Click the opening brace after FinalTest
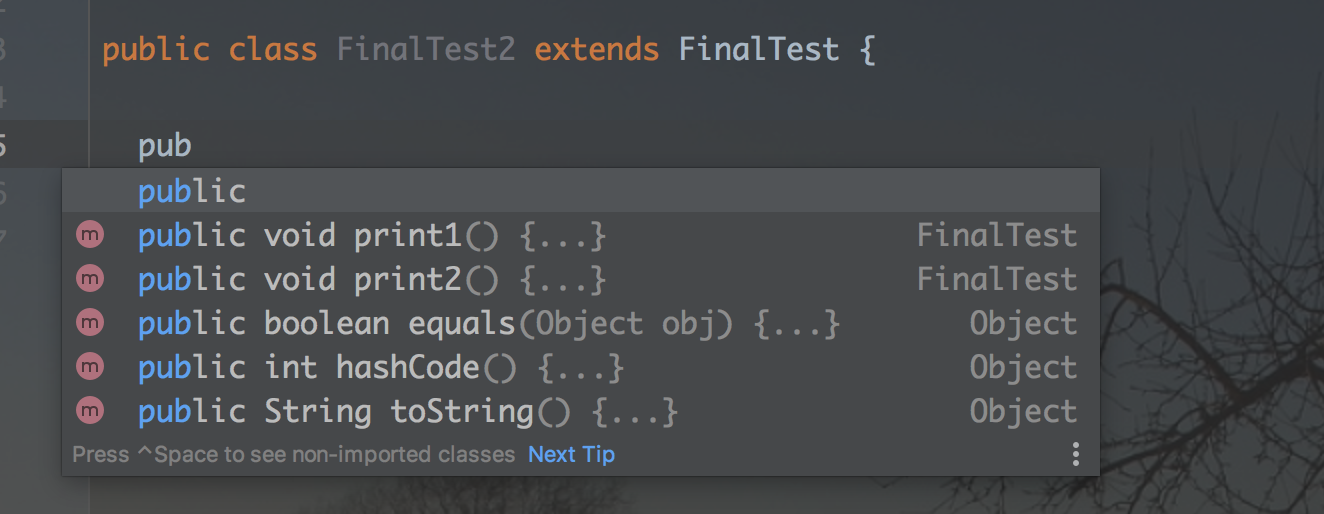The height and width of the screenshot is (514, 1324). tap(866, 49)
